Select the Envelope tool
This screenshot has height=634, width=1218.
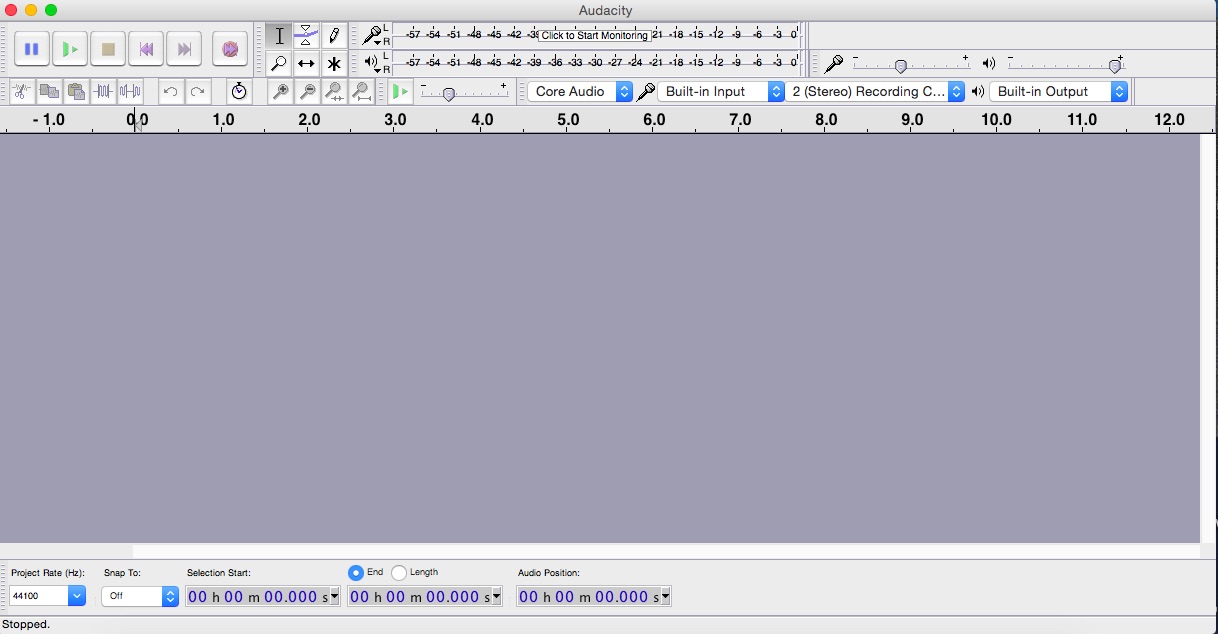(x=306, y=36)
